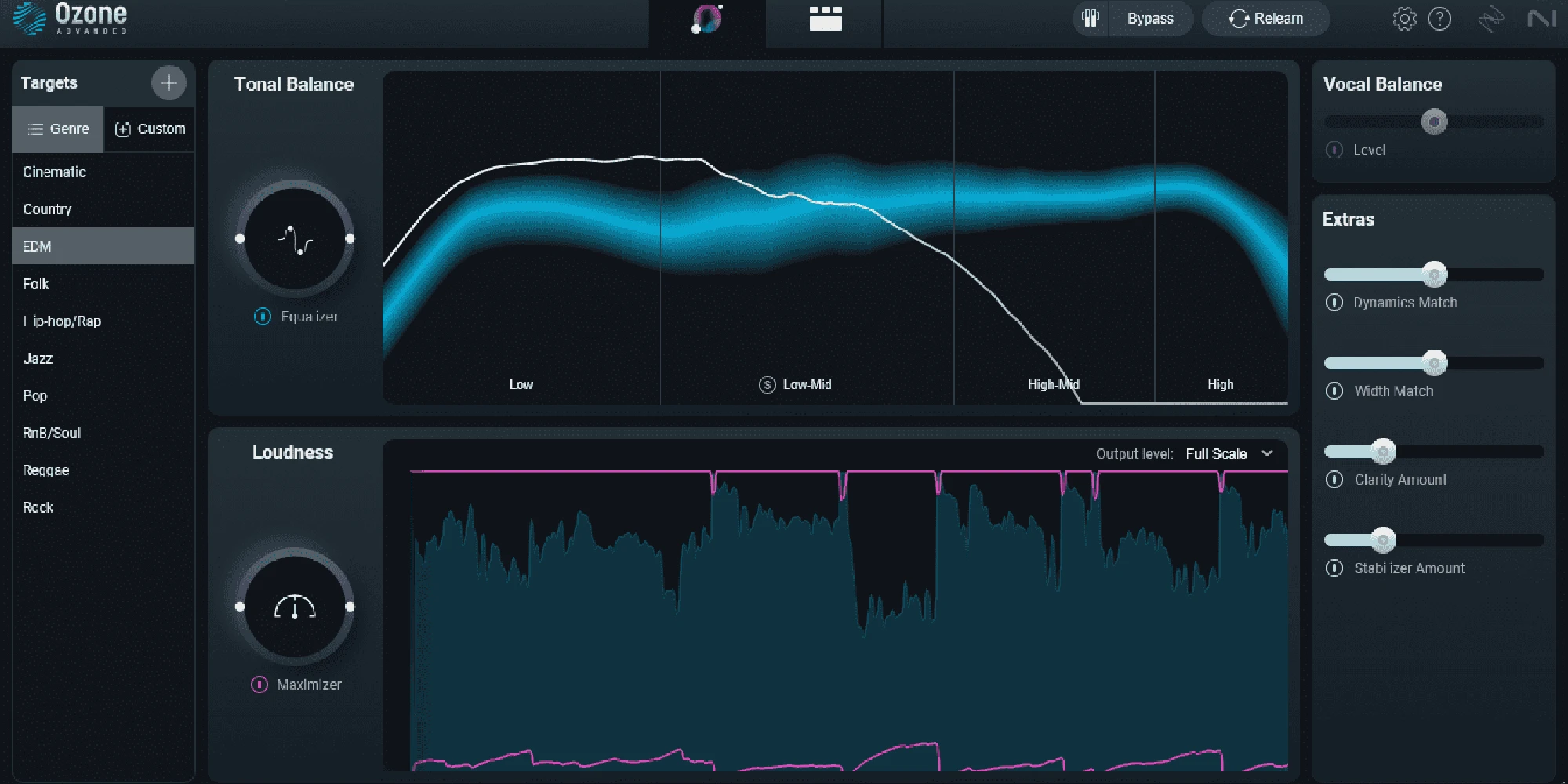Toggle the Maximizer power button
Screen dimensions: 1568x784
259,684
